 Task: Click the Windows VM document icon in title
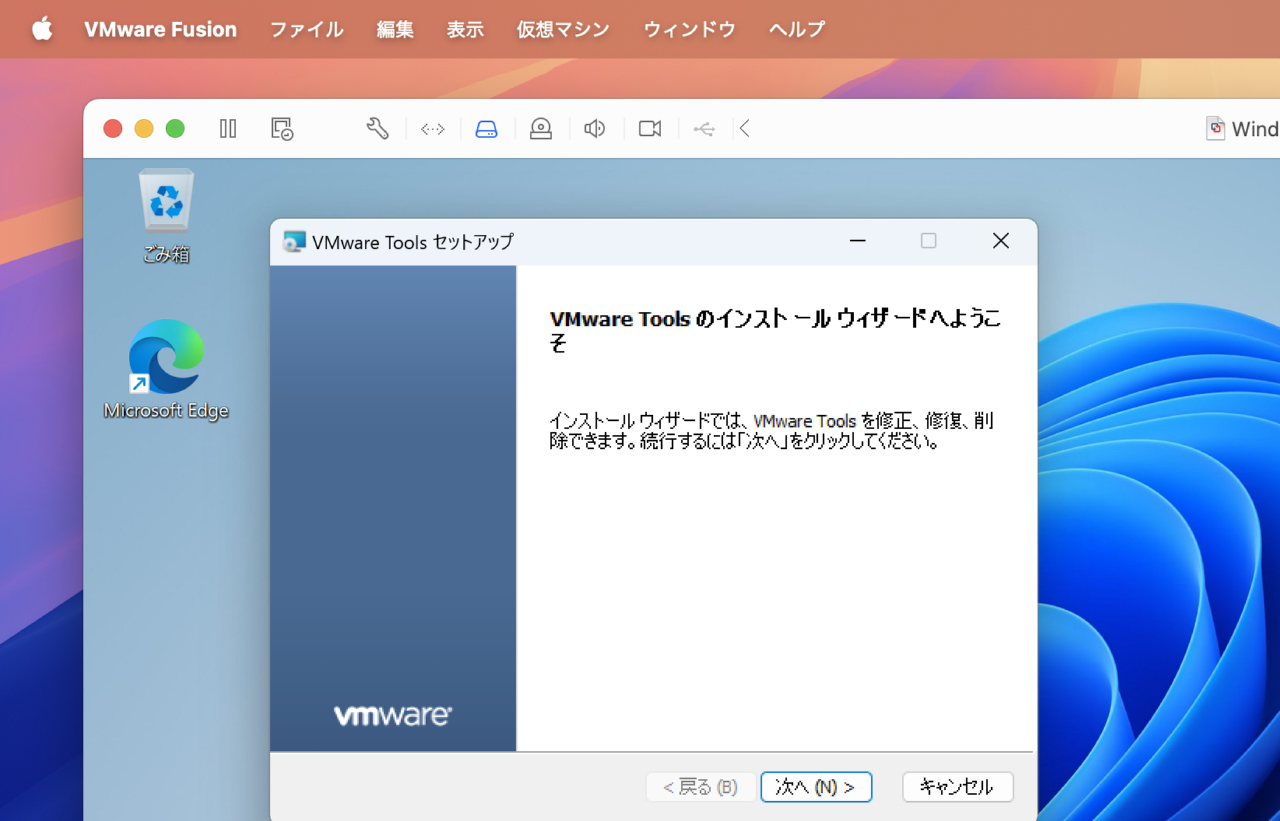pyautogui.click(x=1215, y=128)
